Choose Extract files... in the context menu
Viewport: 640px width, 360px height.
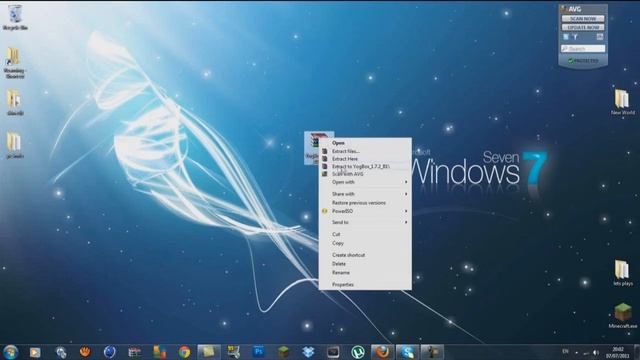pyautogui.click(x=365, y=151)
